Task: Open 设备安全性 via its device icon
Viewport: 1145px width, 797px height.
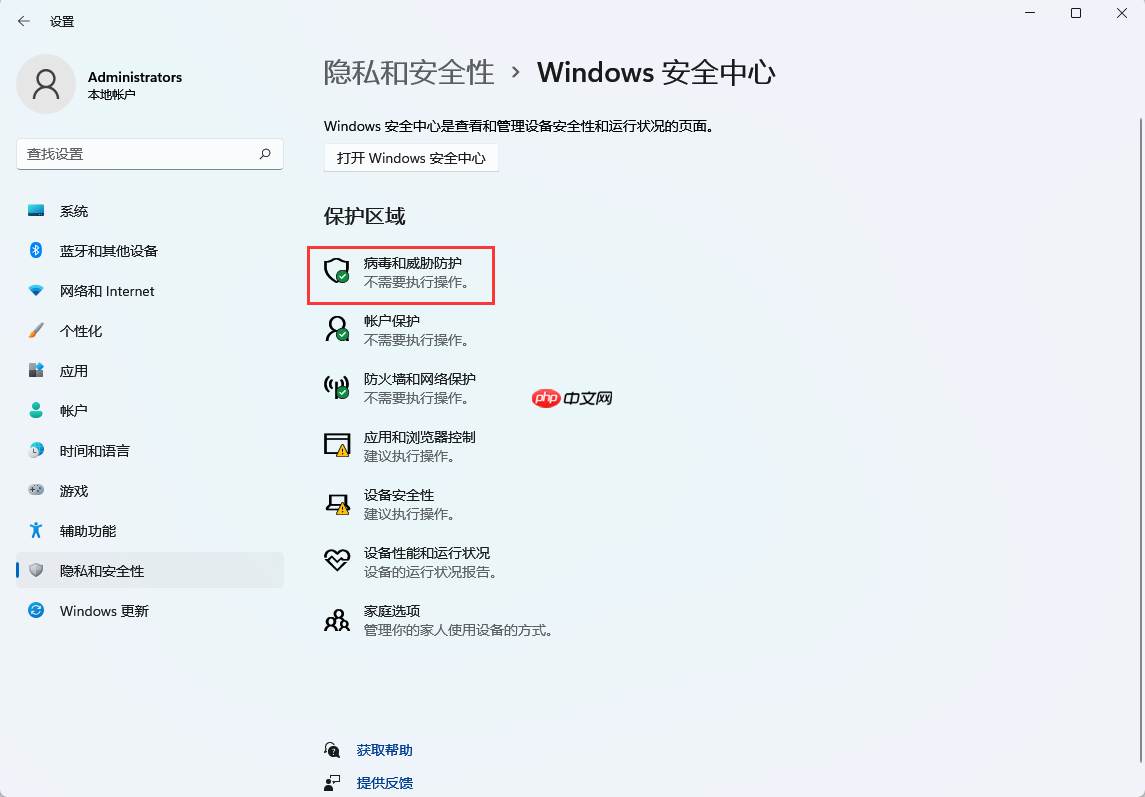Action: point(336,504)
